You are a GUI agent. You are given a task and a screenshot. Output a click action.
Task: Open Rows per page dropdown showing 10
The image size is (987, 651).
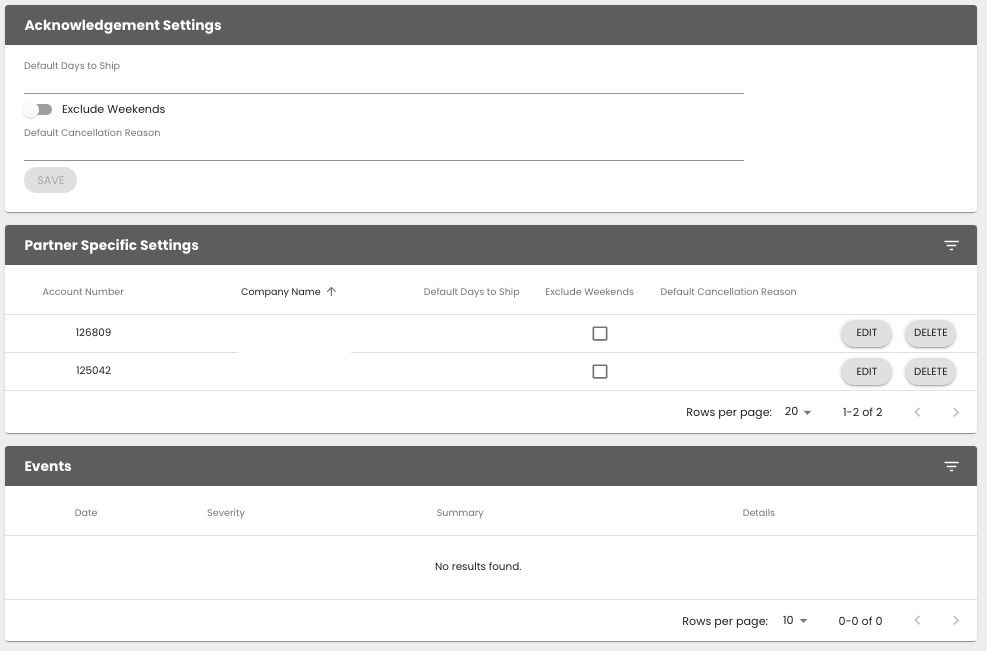[795, 621]
